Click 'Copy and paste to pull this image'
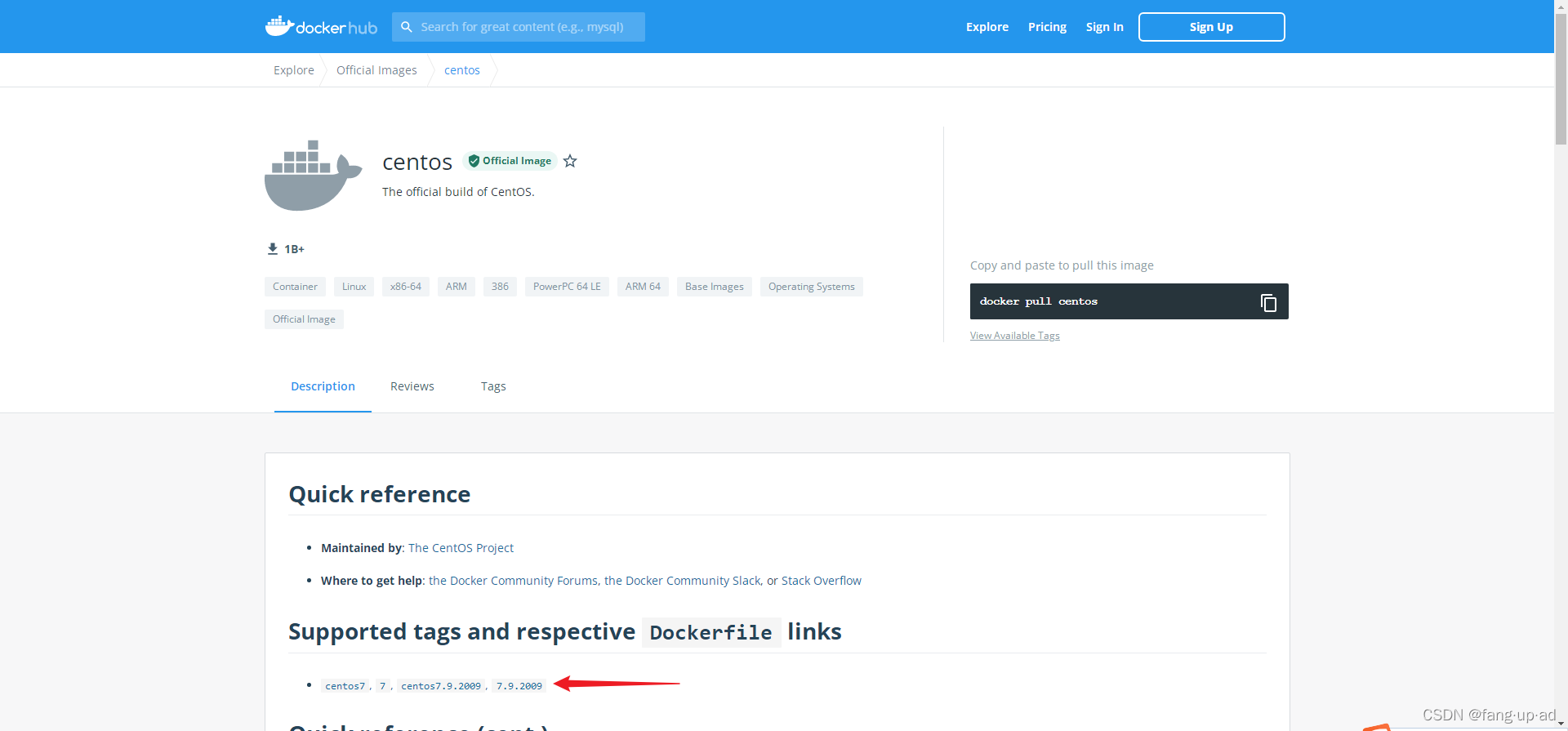 pos(1062,265)
